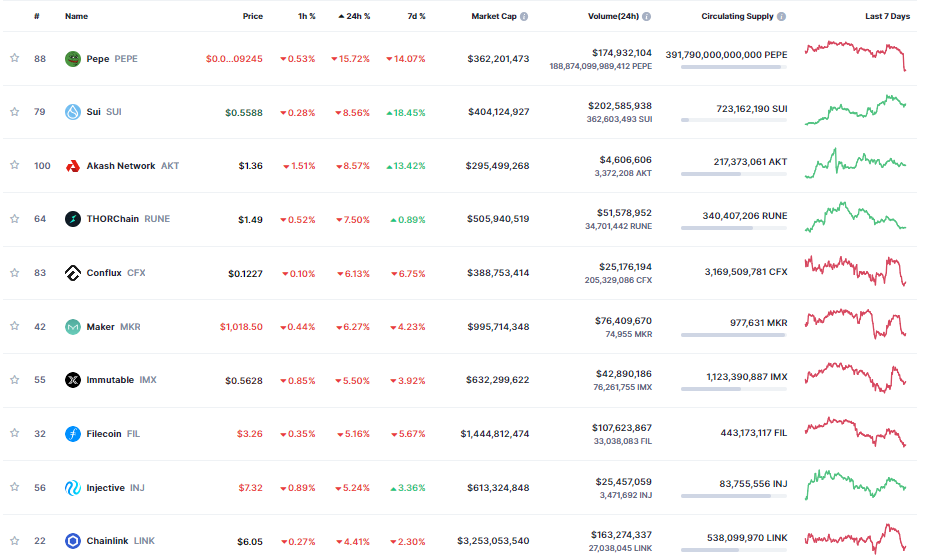Click Last 7 Days column header
Screen dimensions: 938x560
pos(888,16)
